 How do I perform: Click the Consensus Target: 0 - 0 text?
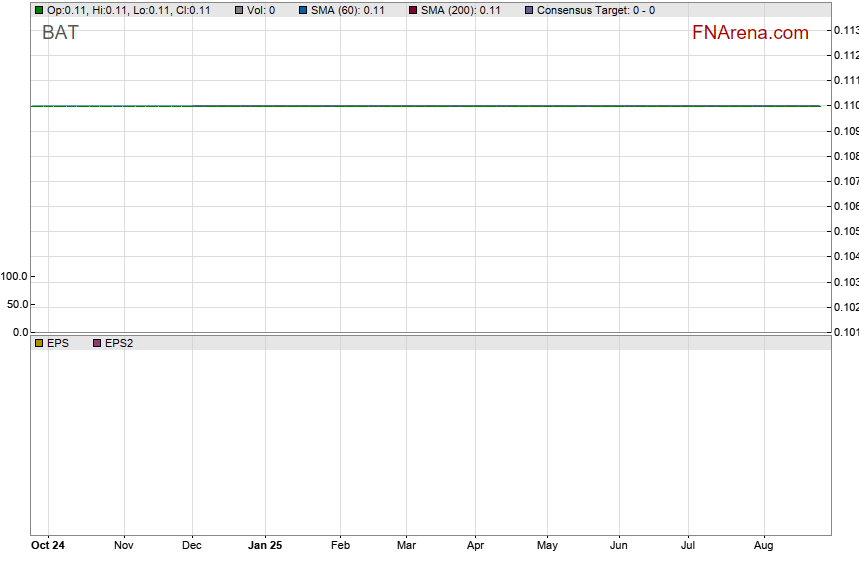pyautogui.click(x=596, y=10)
